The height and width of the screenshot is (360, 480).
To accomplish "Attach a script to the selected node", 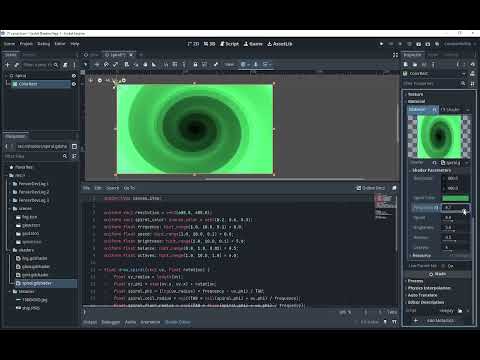I will click(x=65, y=65).
